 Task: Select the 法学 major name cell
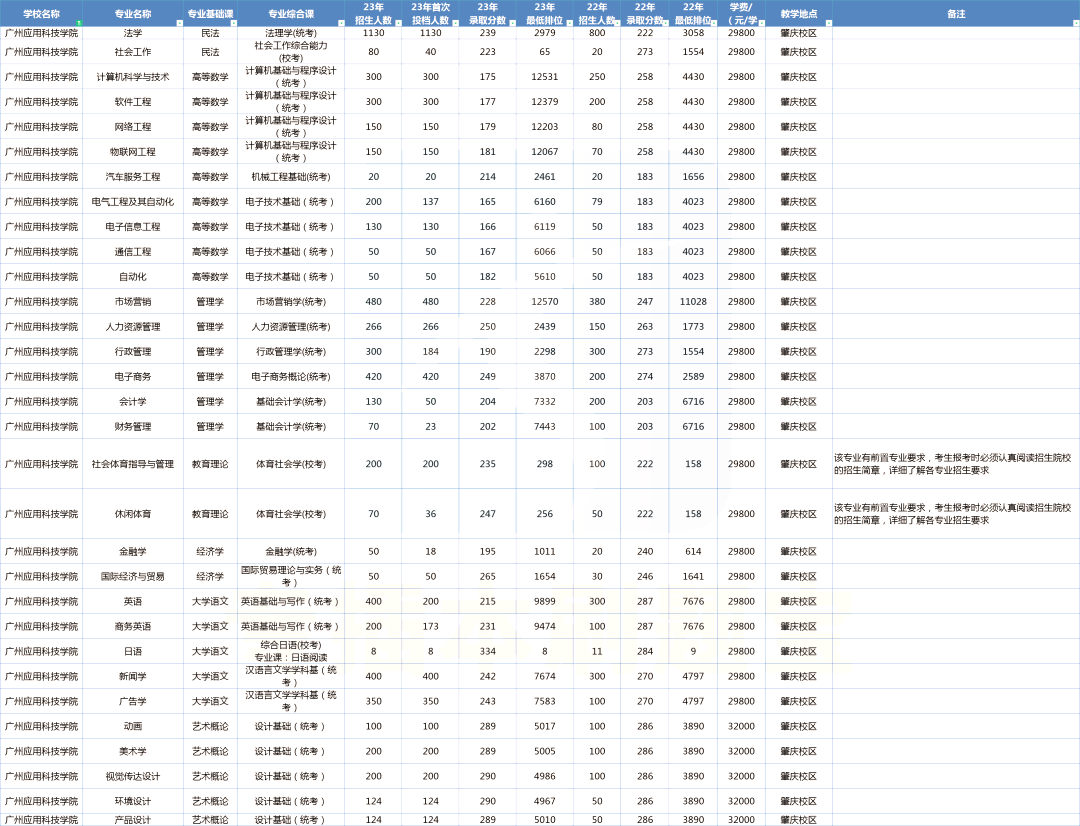133,33
